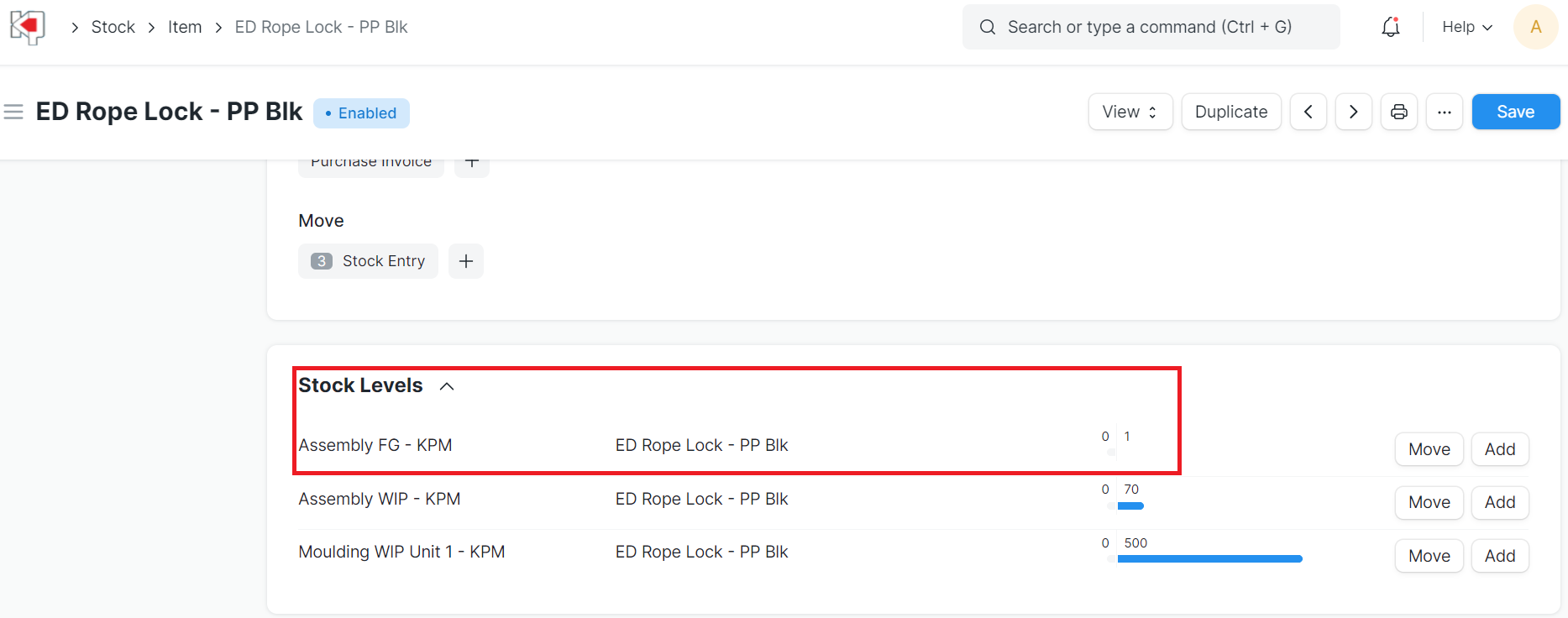This screenshot has height=618, width=1568.
Task: Go to previous document arrow
Action: pyautogui.click(x=1308, y=112)
